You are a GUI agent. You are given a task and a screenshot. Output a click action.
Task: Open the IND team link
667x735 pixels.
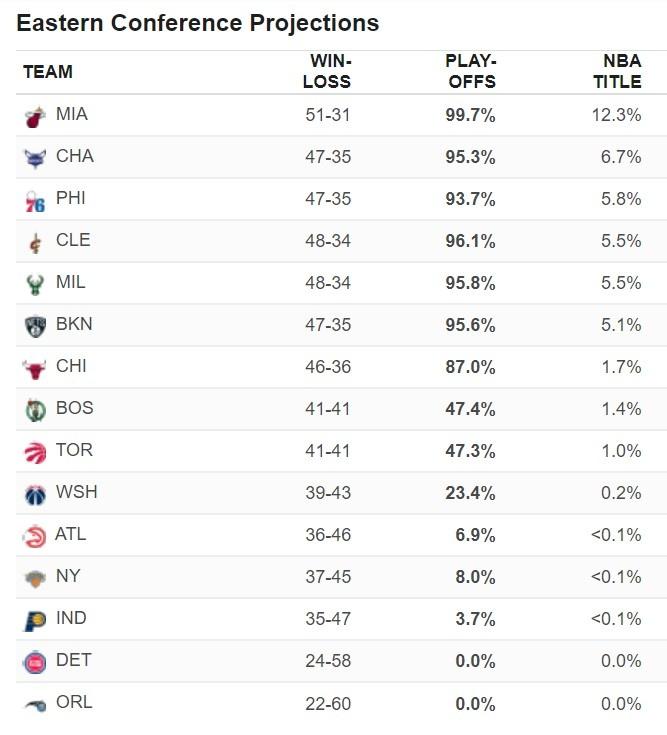pos(71,618)
